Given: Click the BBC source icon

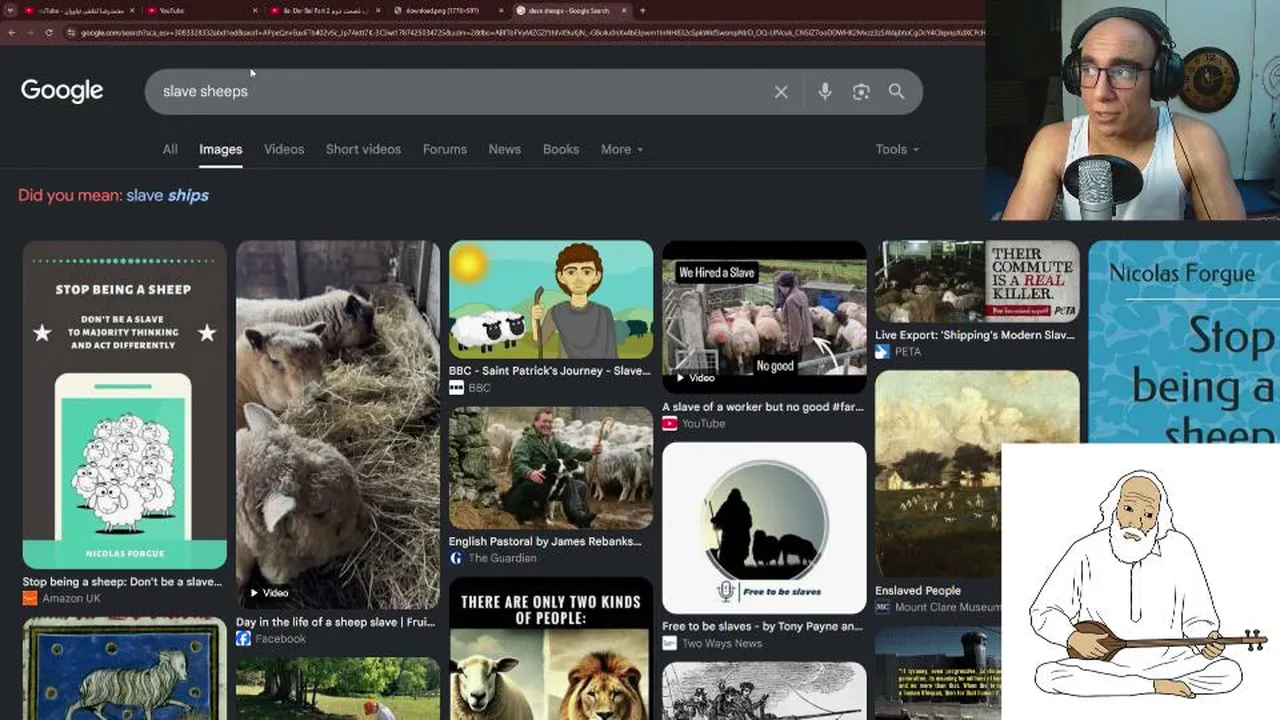Looking at the screenshot, I should click(456, 387).
